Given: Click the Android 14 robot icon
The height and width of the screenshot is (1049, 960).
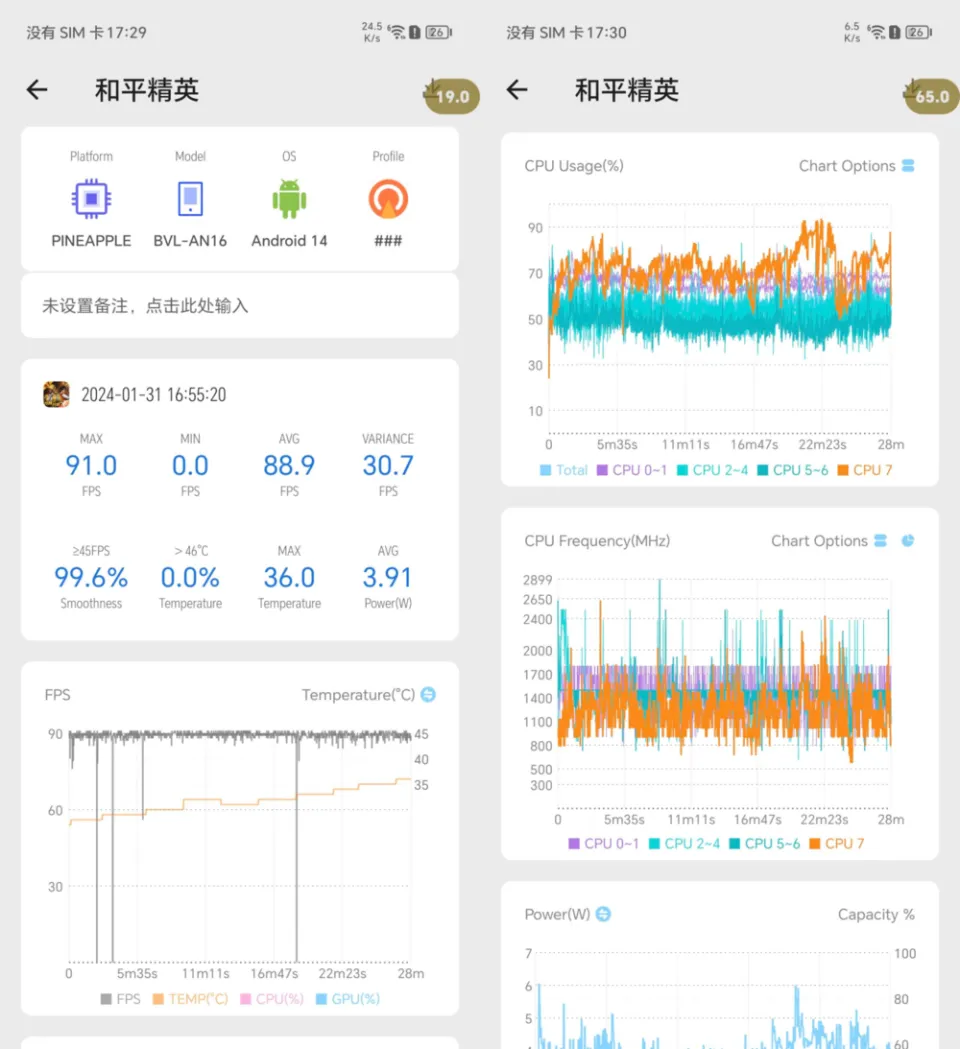Looking at the screenshot, I should (x=289, y=199).
